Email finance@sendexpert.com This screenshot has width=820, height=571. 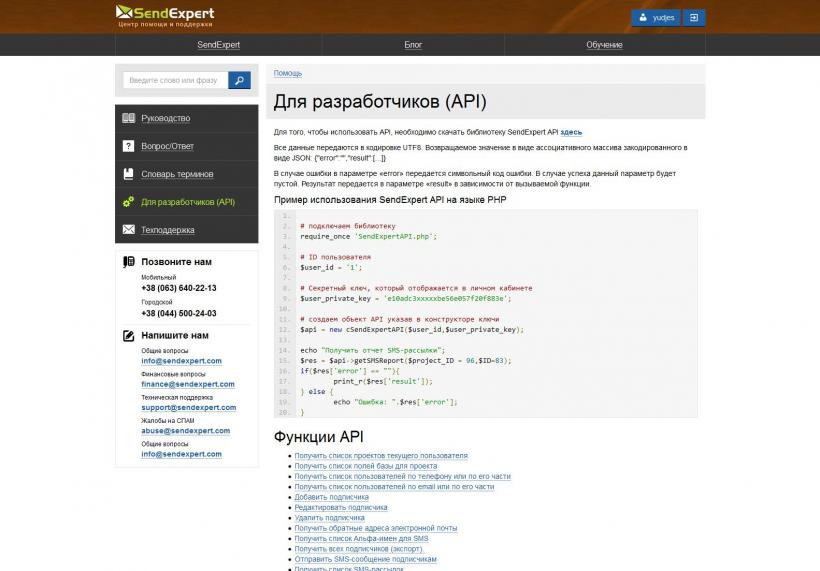click(188, 384)
